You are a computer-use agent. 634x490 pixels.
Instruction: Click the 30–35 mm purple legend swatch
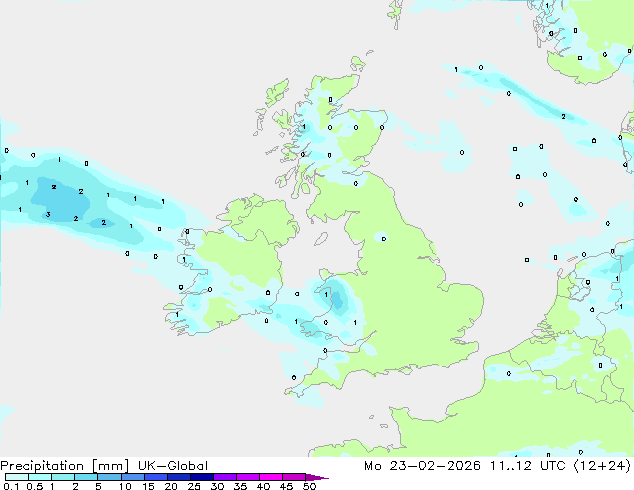(x=225, y=477)
